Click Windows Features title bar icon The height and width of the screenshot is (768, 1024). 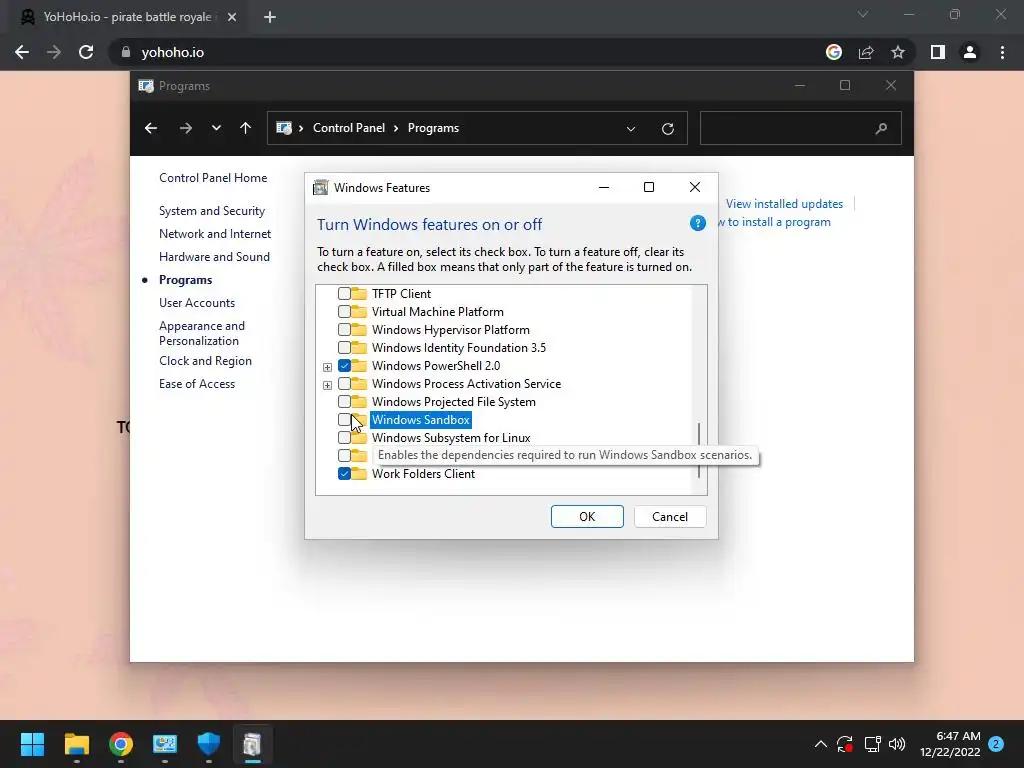[x=321, y=188]
